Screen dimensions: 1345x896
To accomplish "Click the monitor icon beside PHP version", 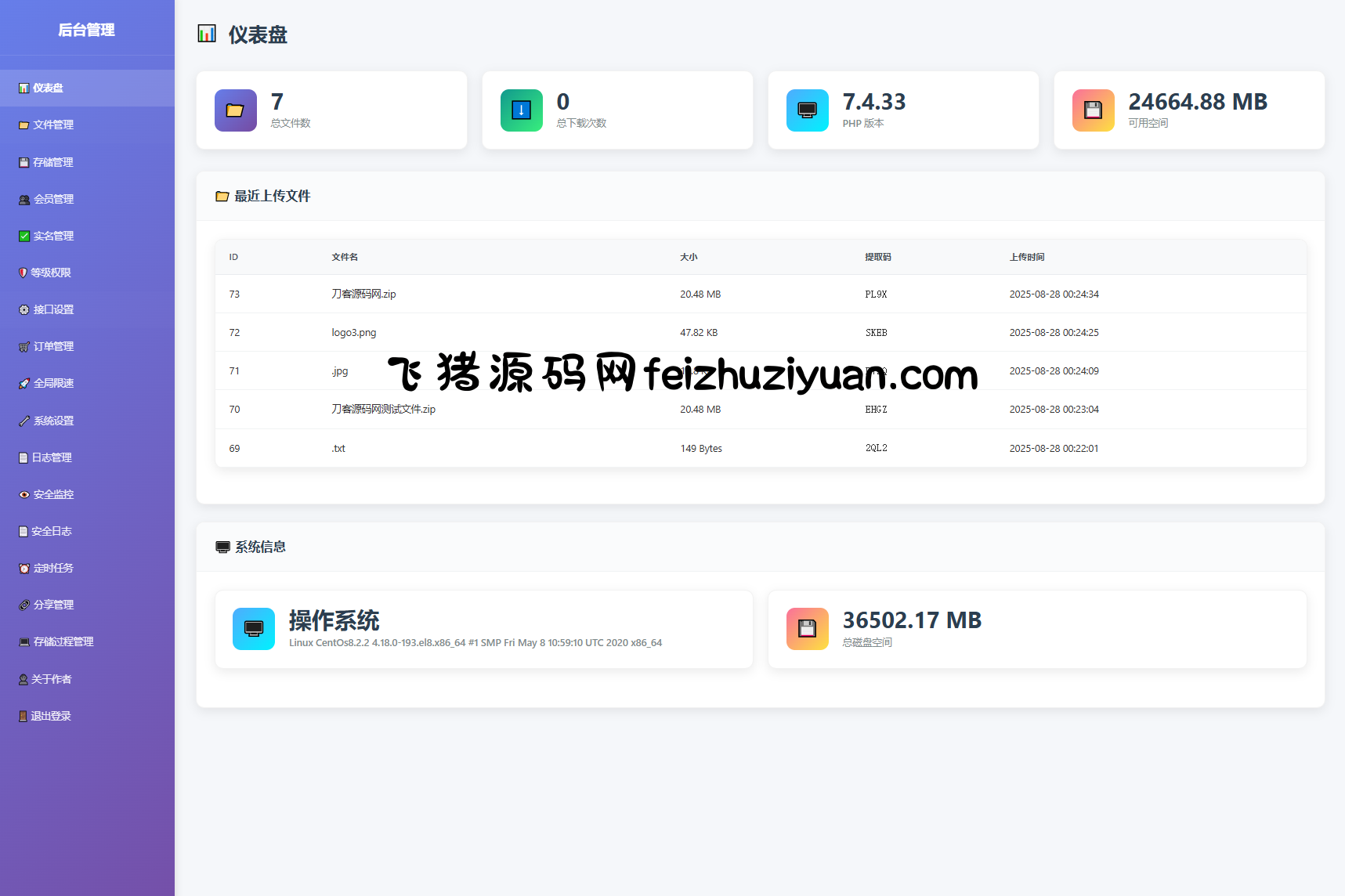I will pos(807,110).
